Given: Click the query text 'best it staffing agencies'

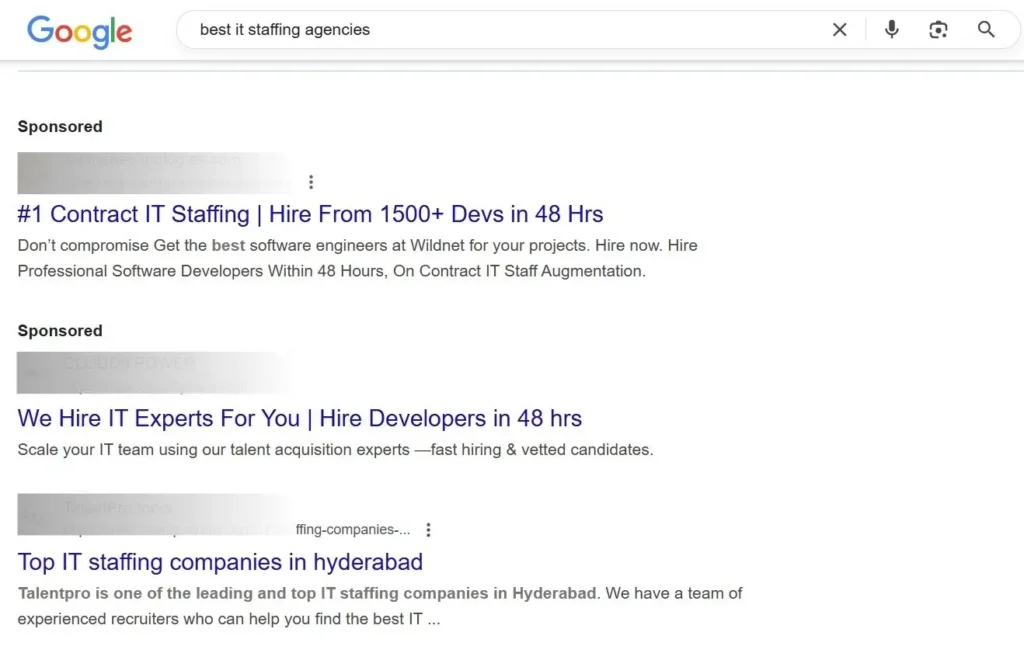Looking at the screenshot, I should pos(284,29).
